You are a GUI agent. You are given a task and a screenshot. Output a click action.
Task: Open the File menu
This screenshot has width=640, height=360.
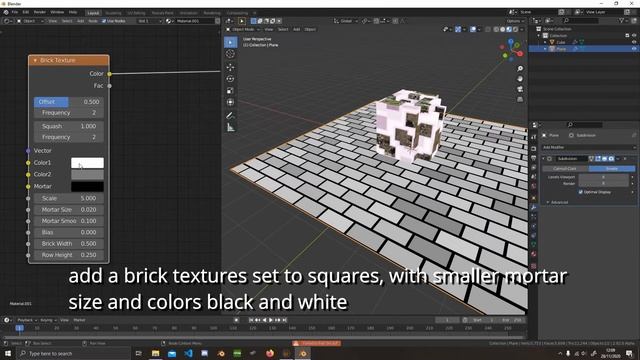point(15,12)
